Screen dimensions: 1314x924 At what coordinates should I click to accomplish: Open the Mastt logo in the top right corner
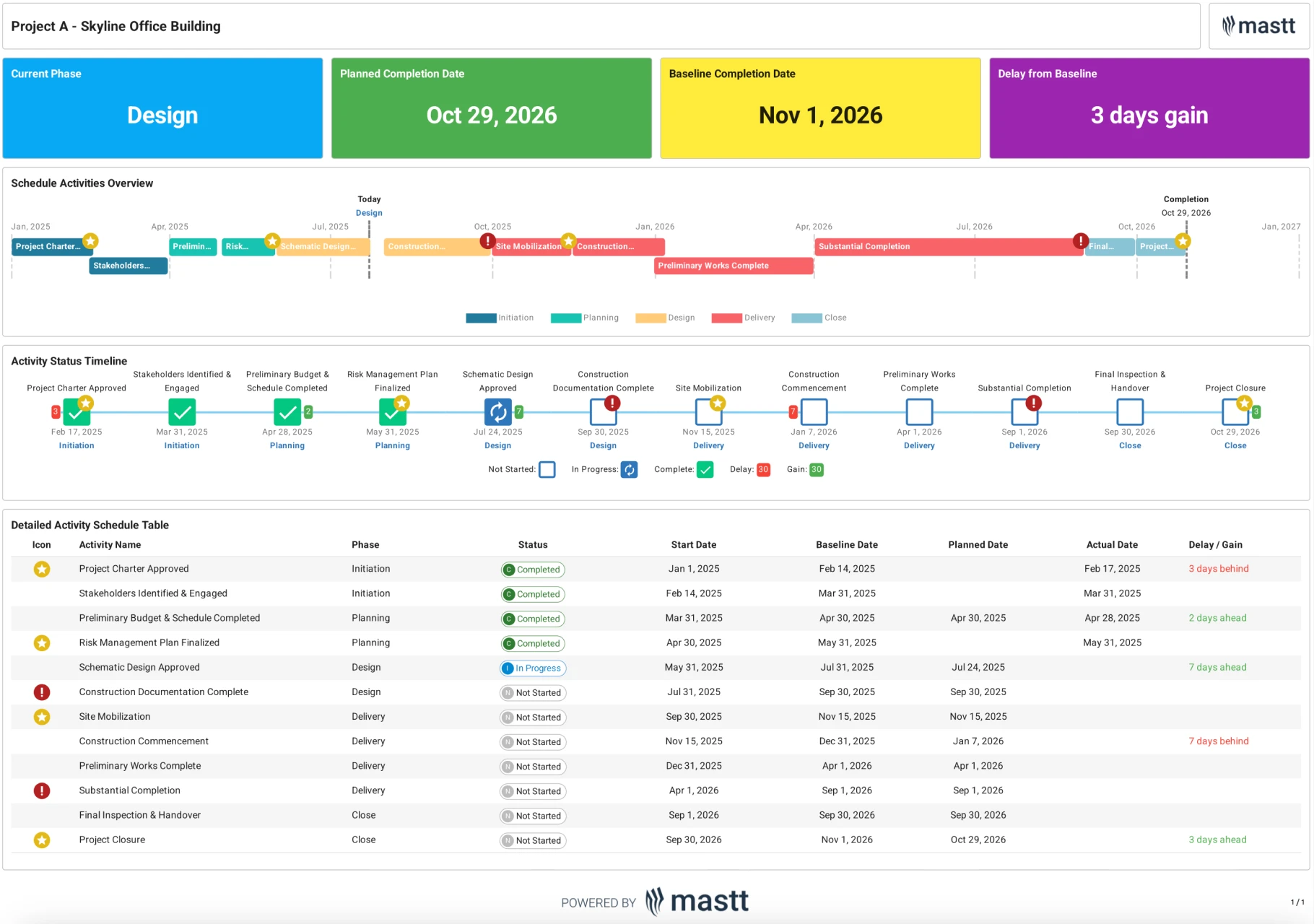coord(1258,25)
